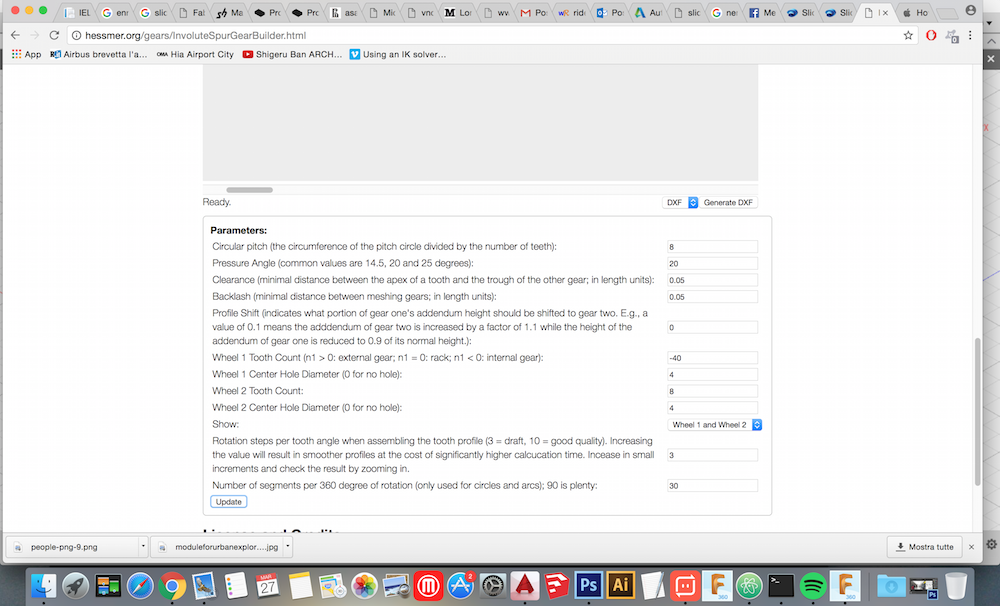
Task: Open the Calendar dock icon
Action: 268,586
